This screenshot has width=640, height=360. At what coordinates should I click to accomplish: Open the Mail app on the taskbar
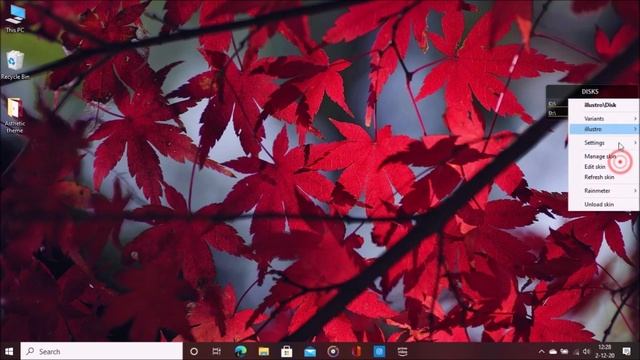point(310,351)
